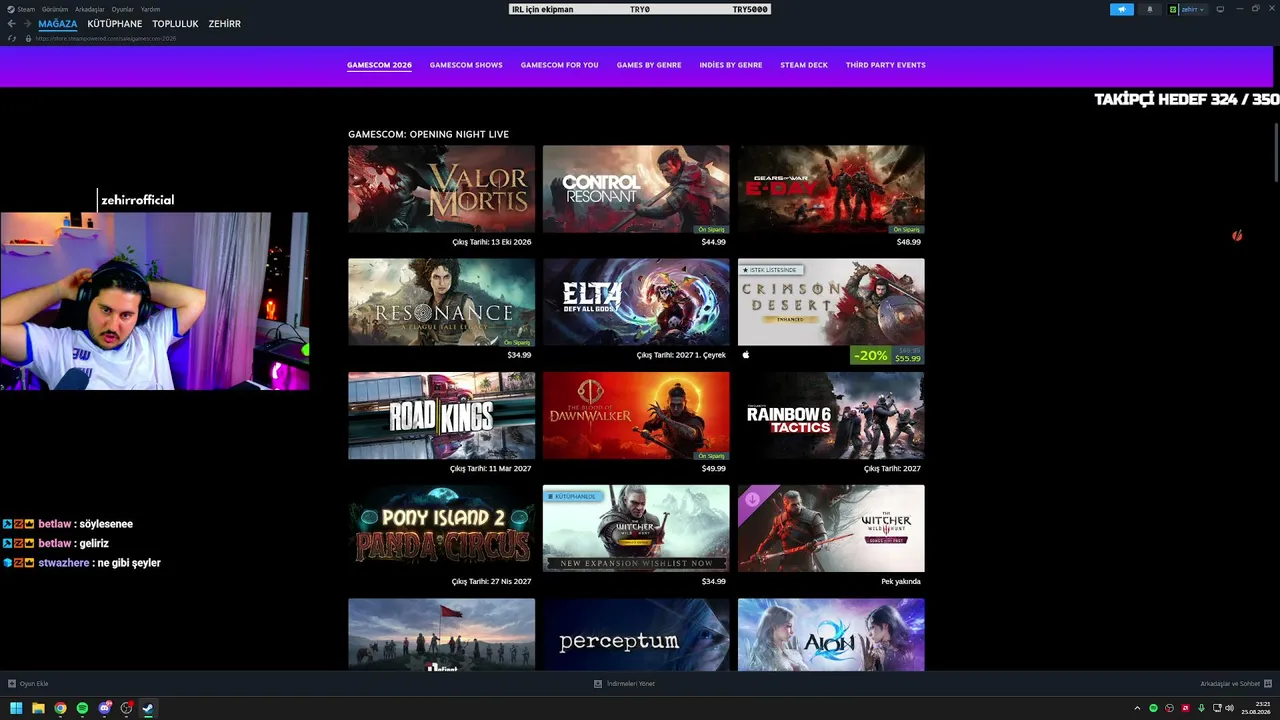Click the Steam icon in the taskbar

148,708
